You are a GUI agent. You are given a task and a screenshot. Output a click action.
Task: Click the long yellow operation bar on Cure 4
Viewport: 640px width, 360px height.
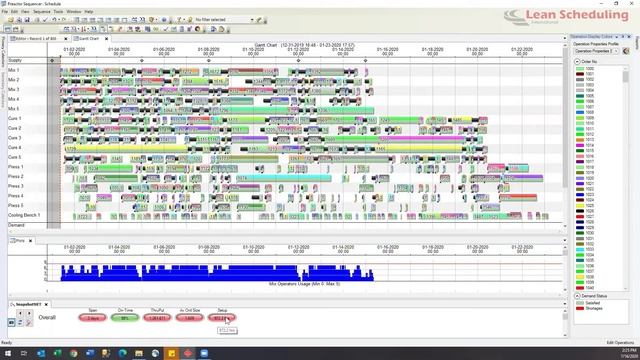126,149
